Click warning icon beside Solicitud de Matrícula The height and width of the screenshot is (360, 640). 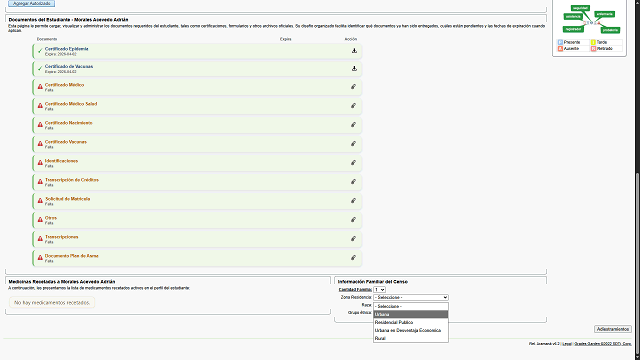coord(40,200)
